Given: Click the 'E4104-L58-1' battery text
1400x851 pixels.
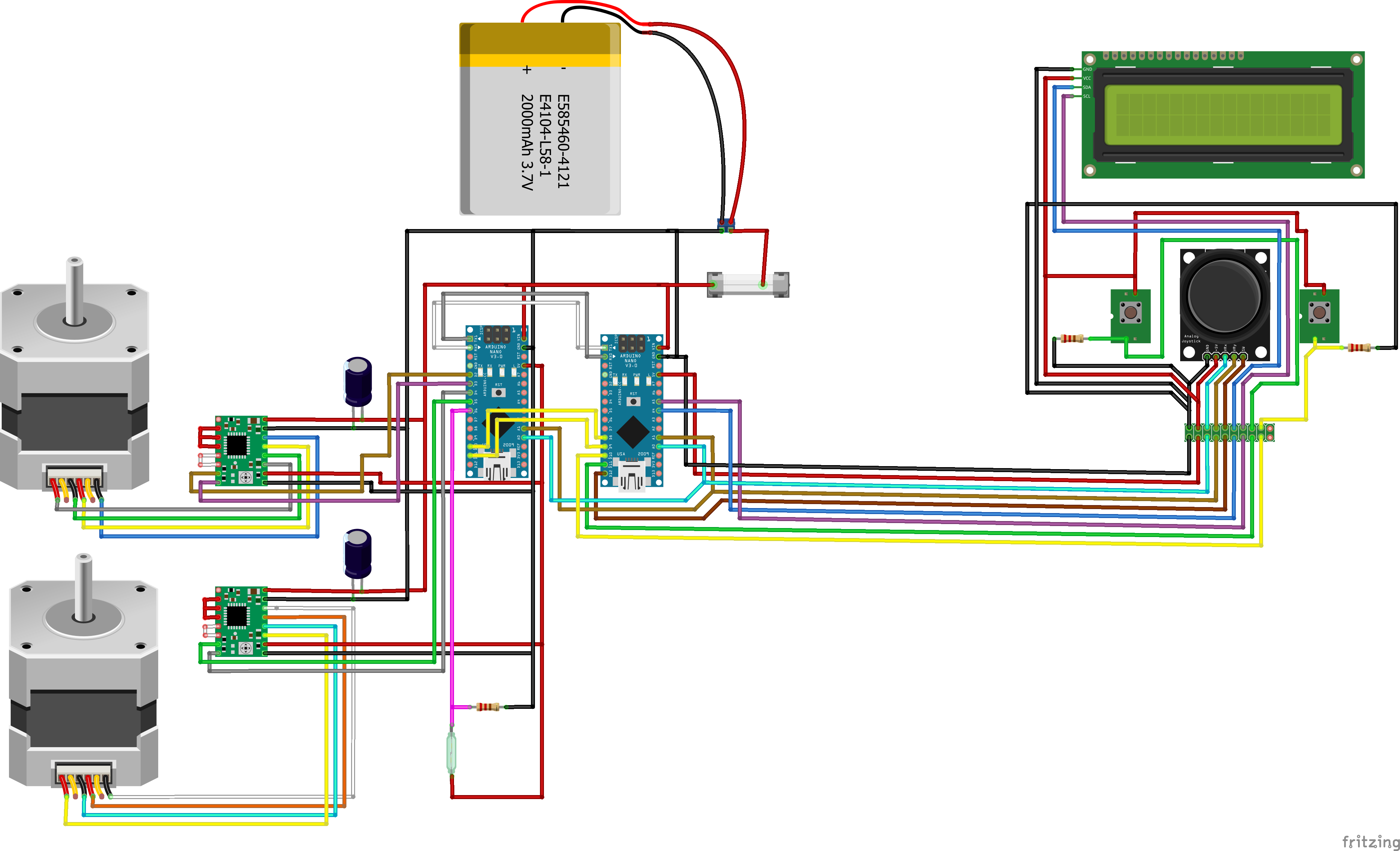Looking at the screenshot, I should pyautogui.click(x=545, y=135).
